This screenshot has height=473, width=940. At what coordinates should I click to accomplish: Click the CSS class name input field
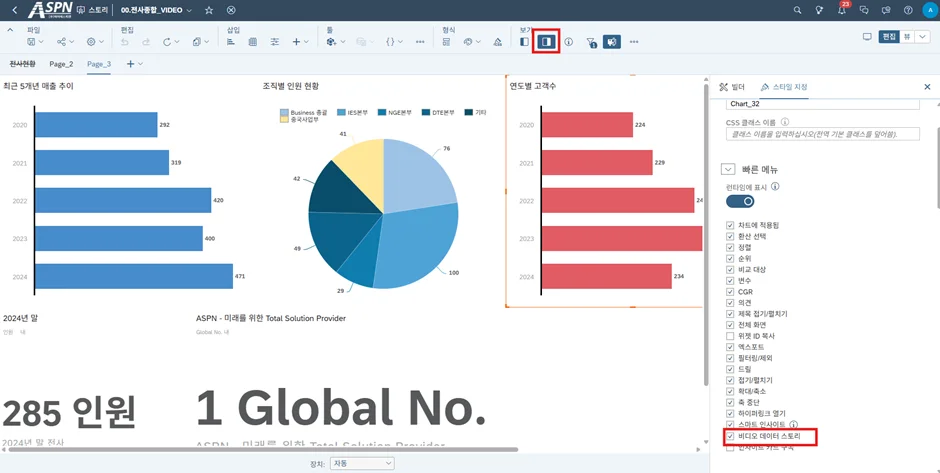click(x=822, y=134)
